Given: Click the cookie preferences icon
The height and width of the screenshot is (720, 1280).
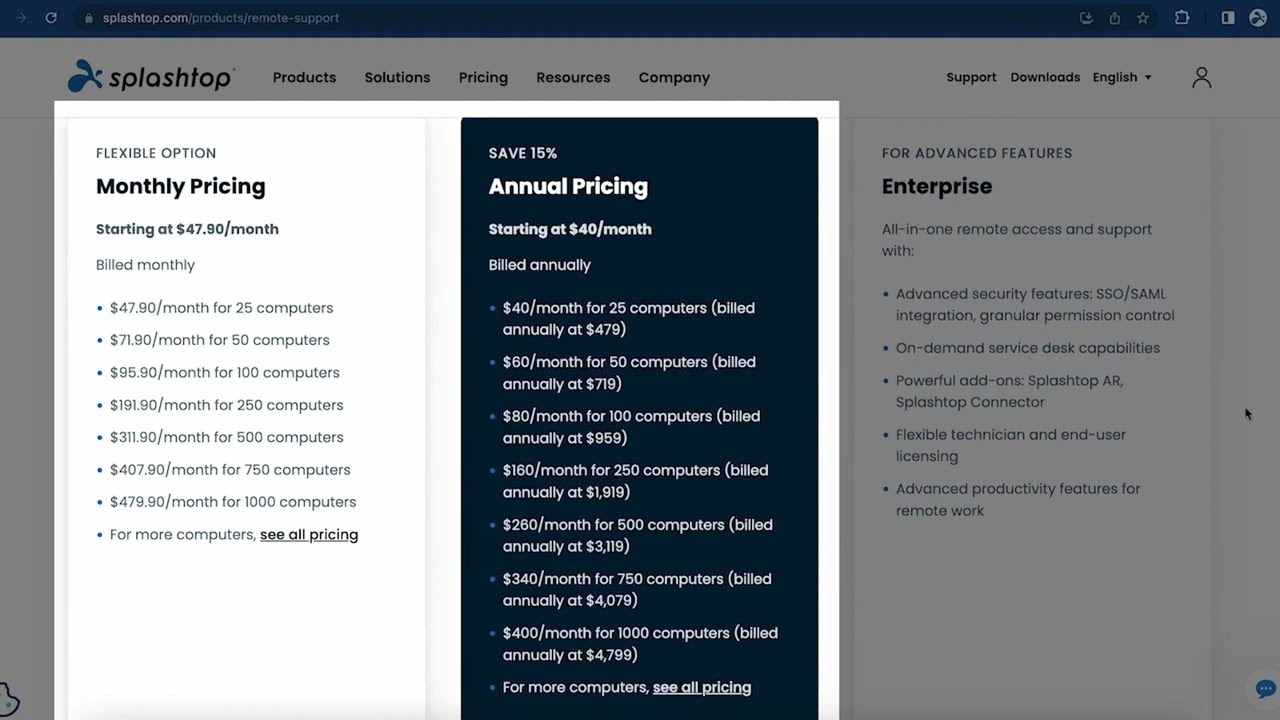Looking at the screenshot, I should click(x=9, y=698).
